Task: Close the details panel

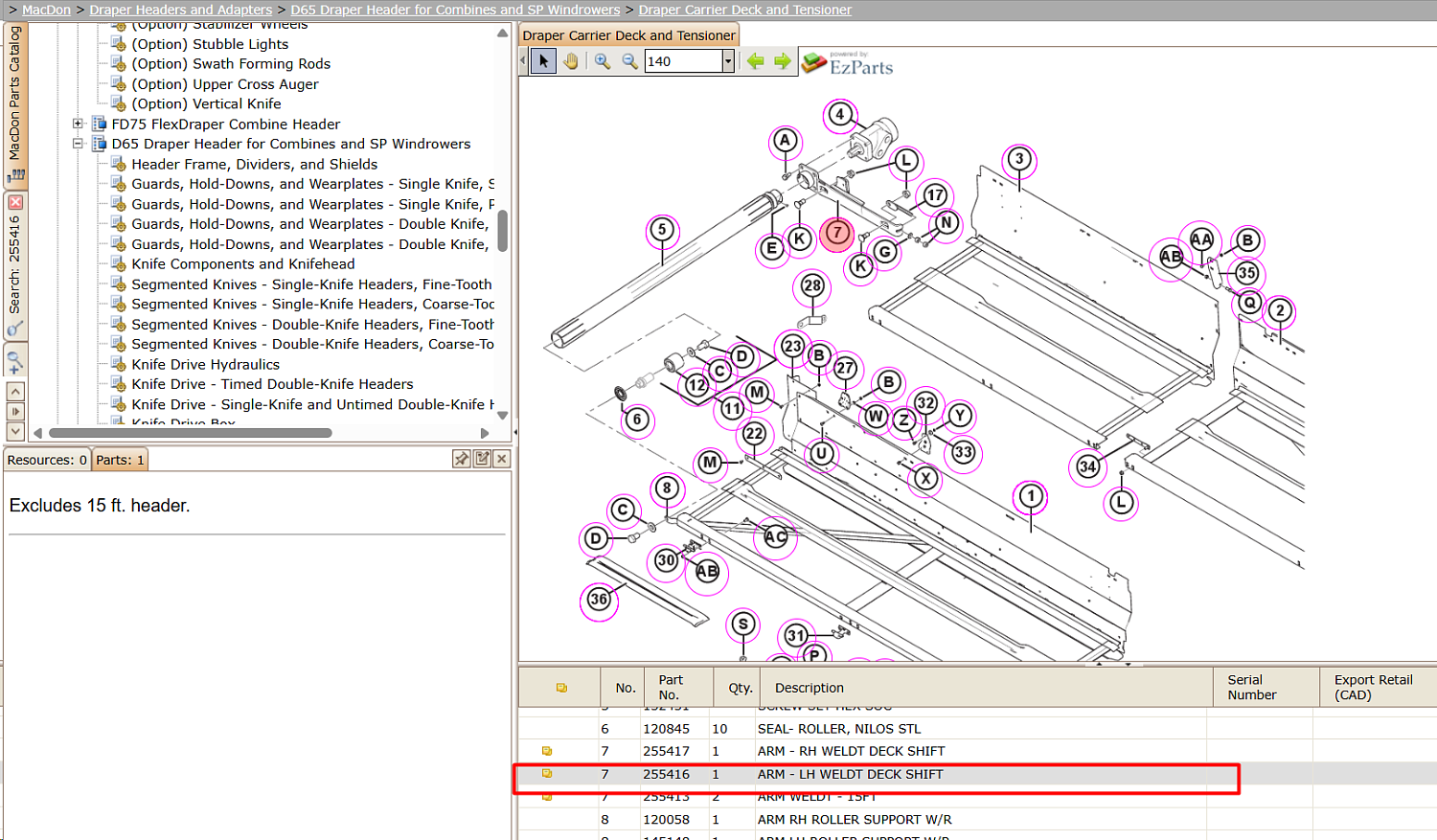Action: tap(502, 459)
